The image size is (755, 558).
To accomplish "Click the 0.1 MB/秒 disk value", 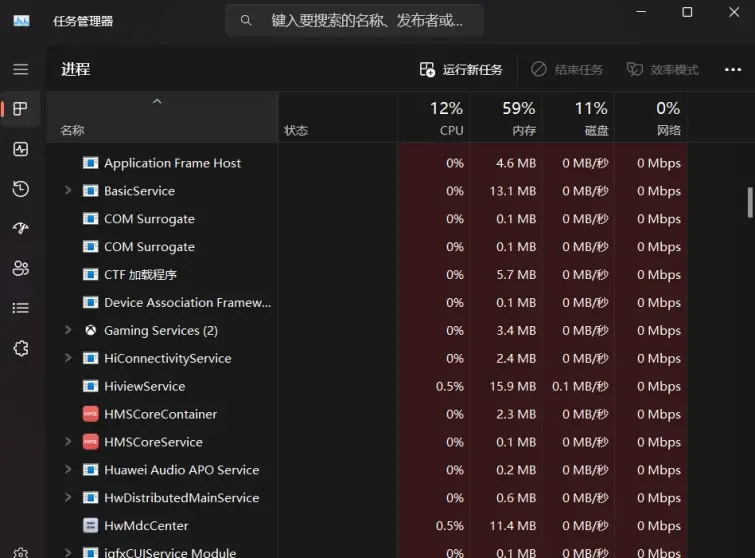I will pyautogui.click(x=580, y=386).
